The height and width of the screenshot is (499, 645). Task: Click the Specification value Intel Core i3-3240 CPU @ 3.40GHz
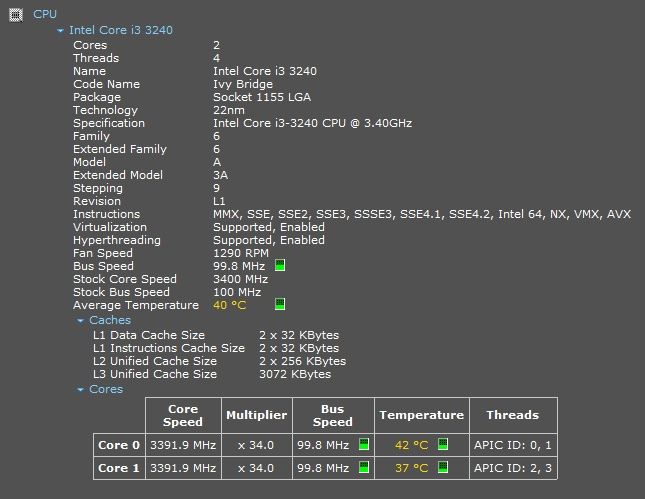[x=313, y=123]
